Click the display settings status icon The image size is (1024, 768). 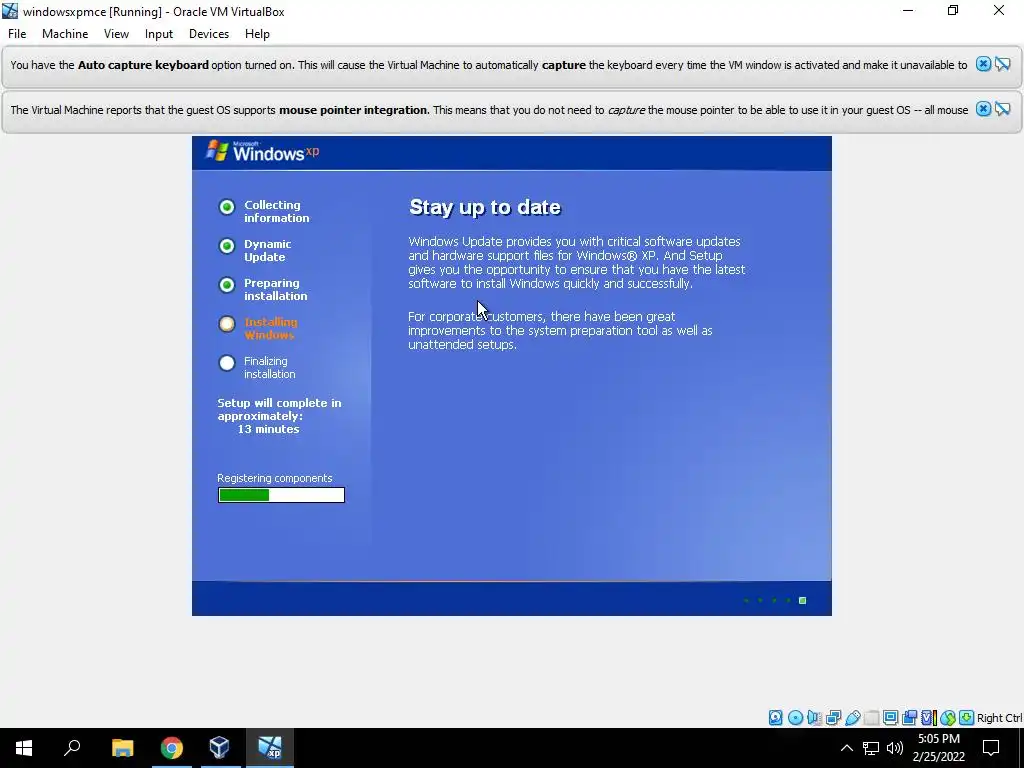click(x=890, y=718)
